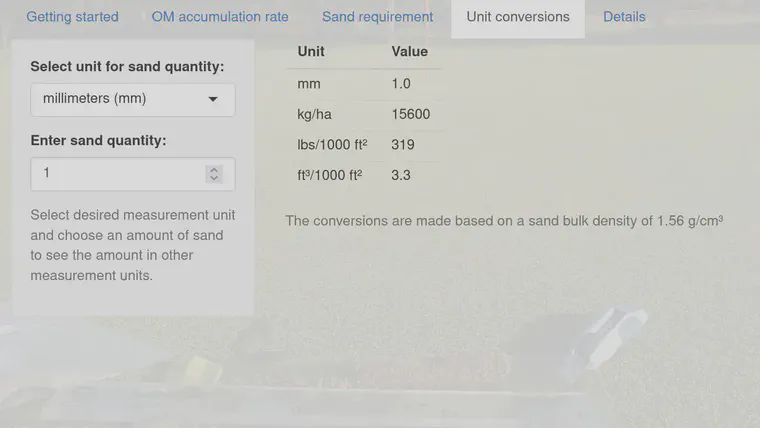Screen dimensions: 760x428
Task: Decrease sand quantity with the down stepper arrow
Action: (214, 178)
